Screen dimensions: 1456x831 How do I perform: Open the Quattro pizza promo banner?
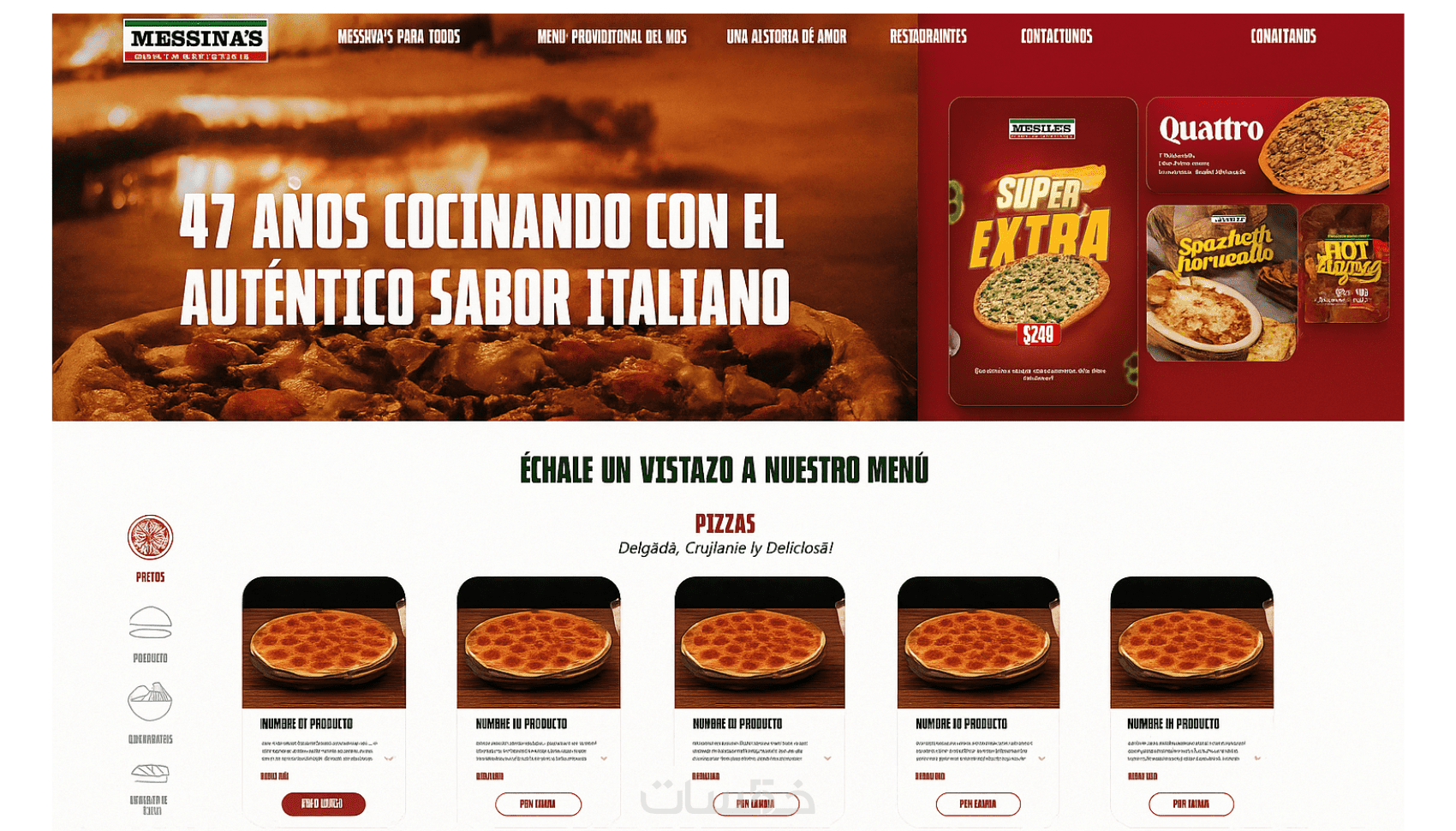coord(1268,145)
